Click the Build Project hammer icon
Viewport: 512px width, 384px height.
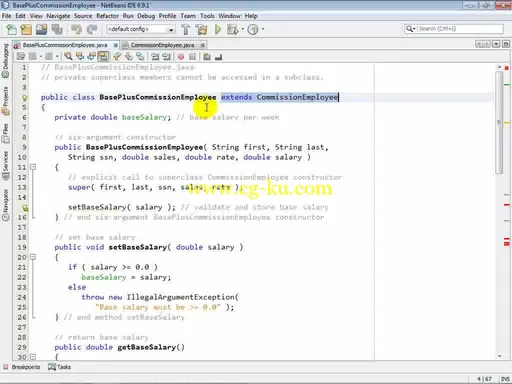pos(186,30)
